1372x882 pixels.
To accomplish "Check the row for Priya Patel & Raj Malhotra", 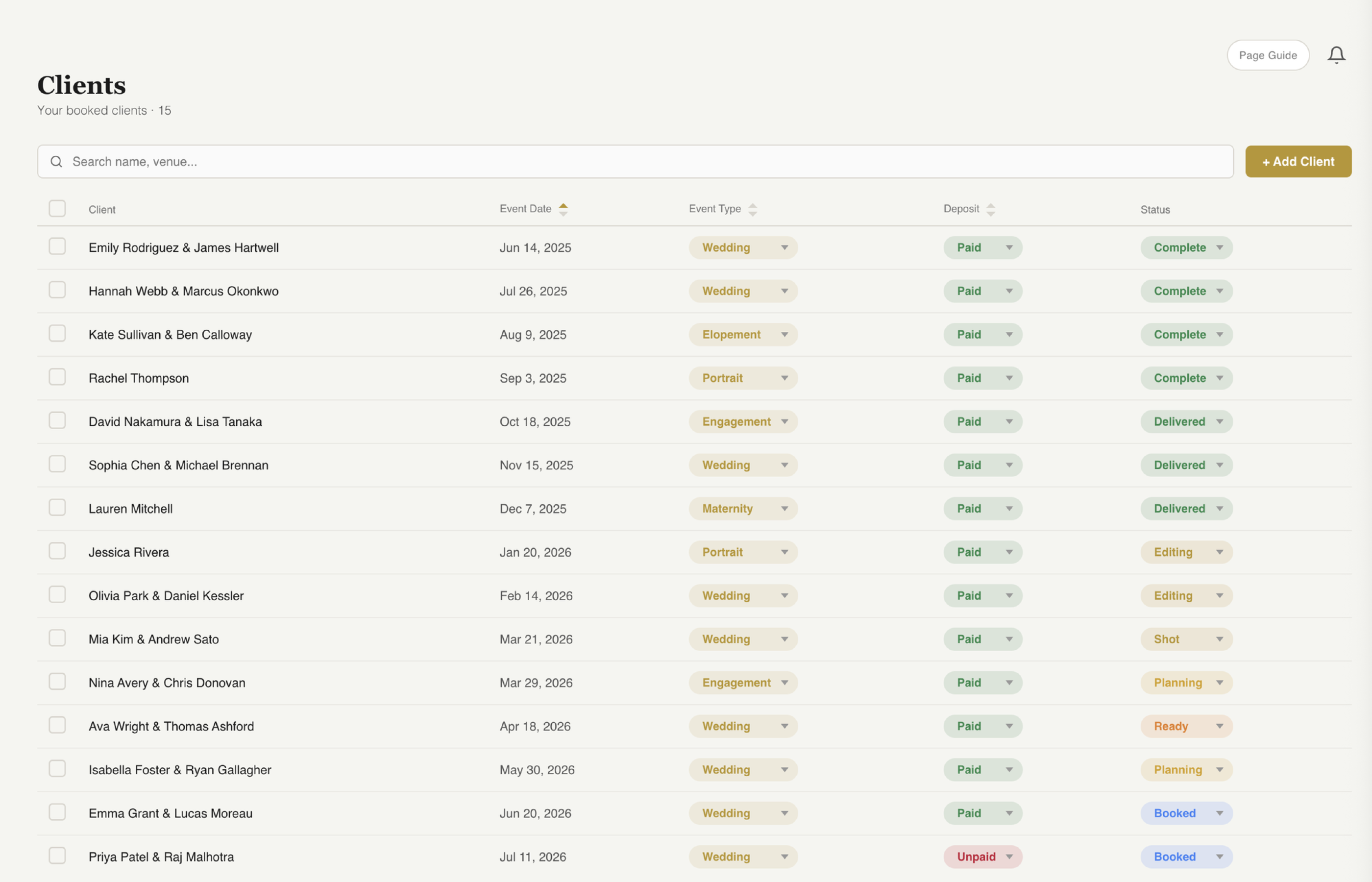I will (57, 856).
